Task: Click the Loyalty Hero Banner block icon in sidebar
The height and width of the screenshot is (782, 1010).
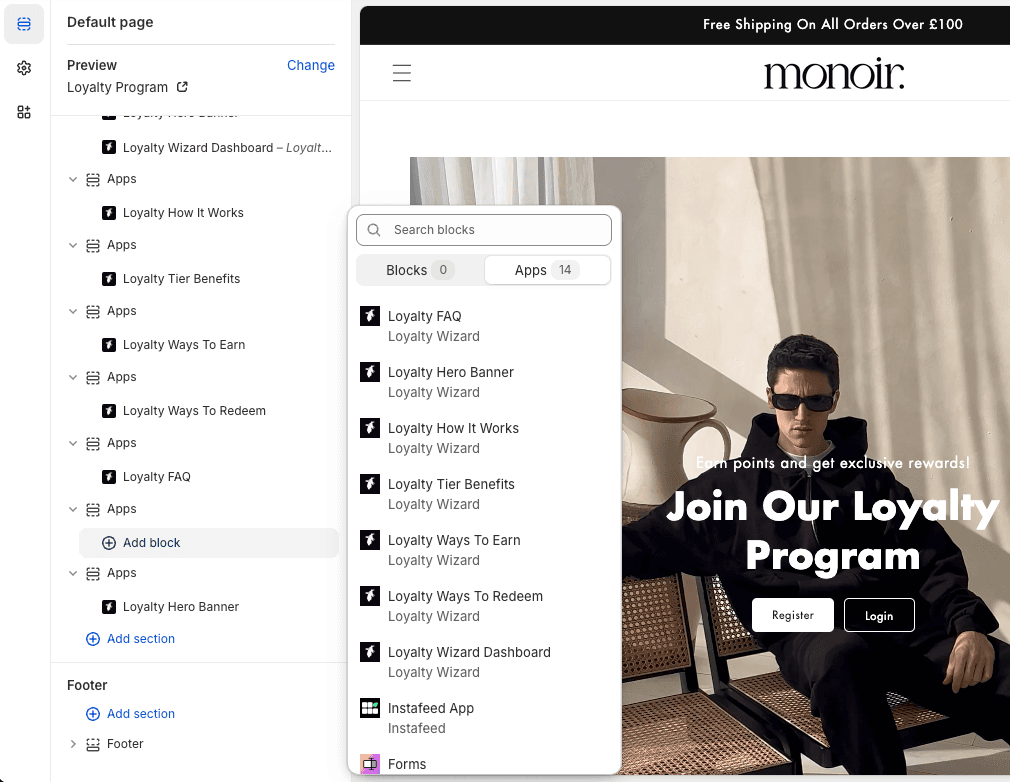Action: (108, 606)
